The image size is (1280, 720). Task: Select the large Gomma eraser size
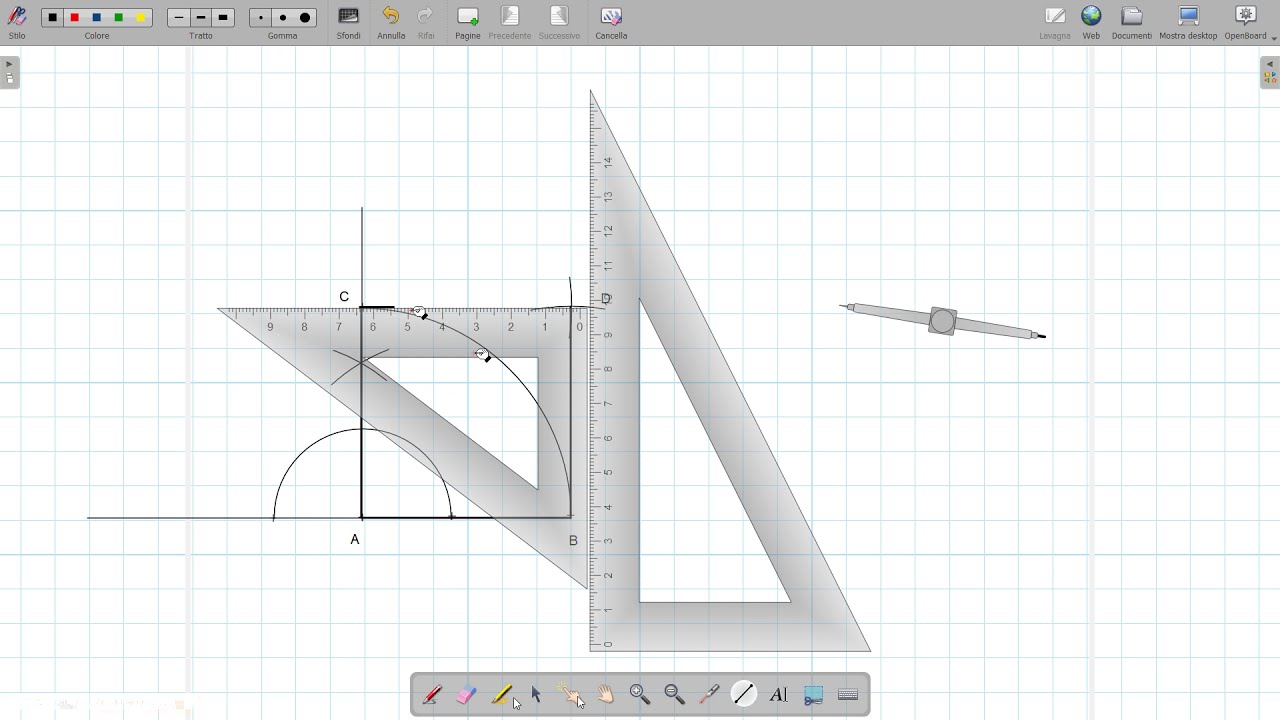(x=305, y=18)
